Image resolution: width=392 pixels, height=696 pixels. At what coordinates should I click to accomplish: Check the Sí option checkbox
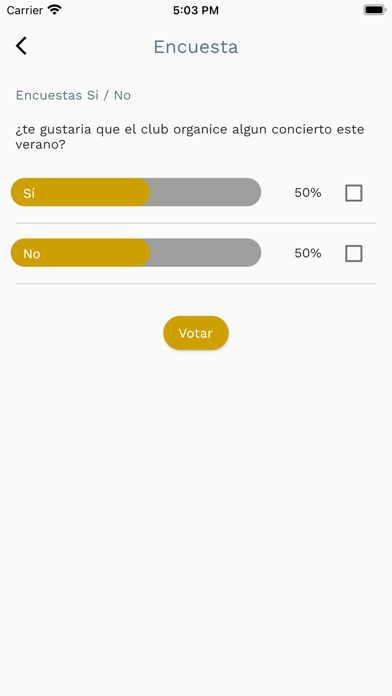[354, 193]
